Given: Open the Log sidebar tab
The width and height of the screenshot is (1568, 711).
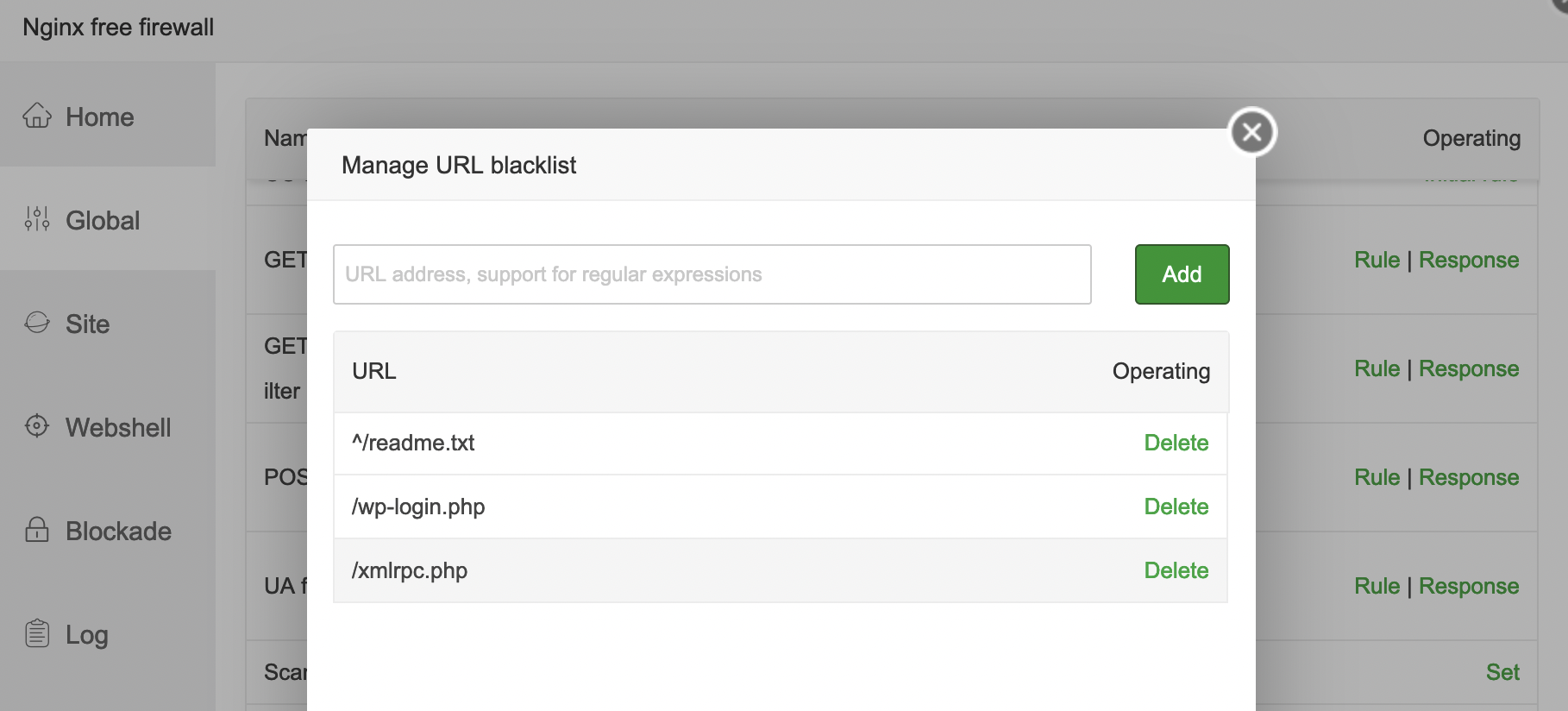Looking at the screenshot, I should click(x=87, y=634).
